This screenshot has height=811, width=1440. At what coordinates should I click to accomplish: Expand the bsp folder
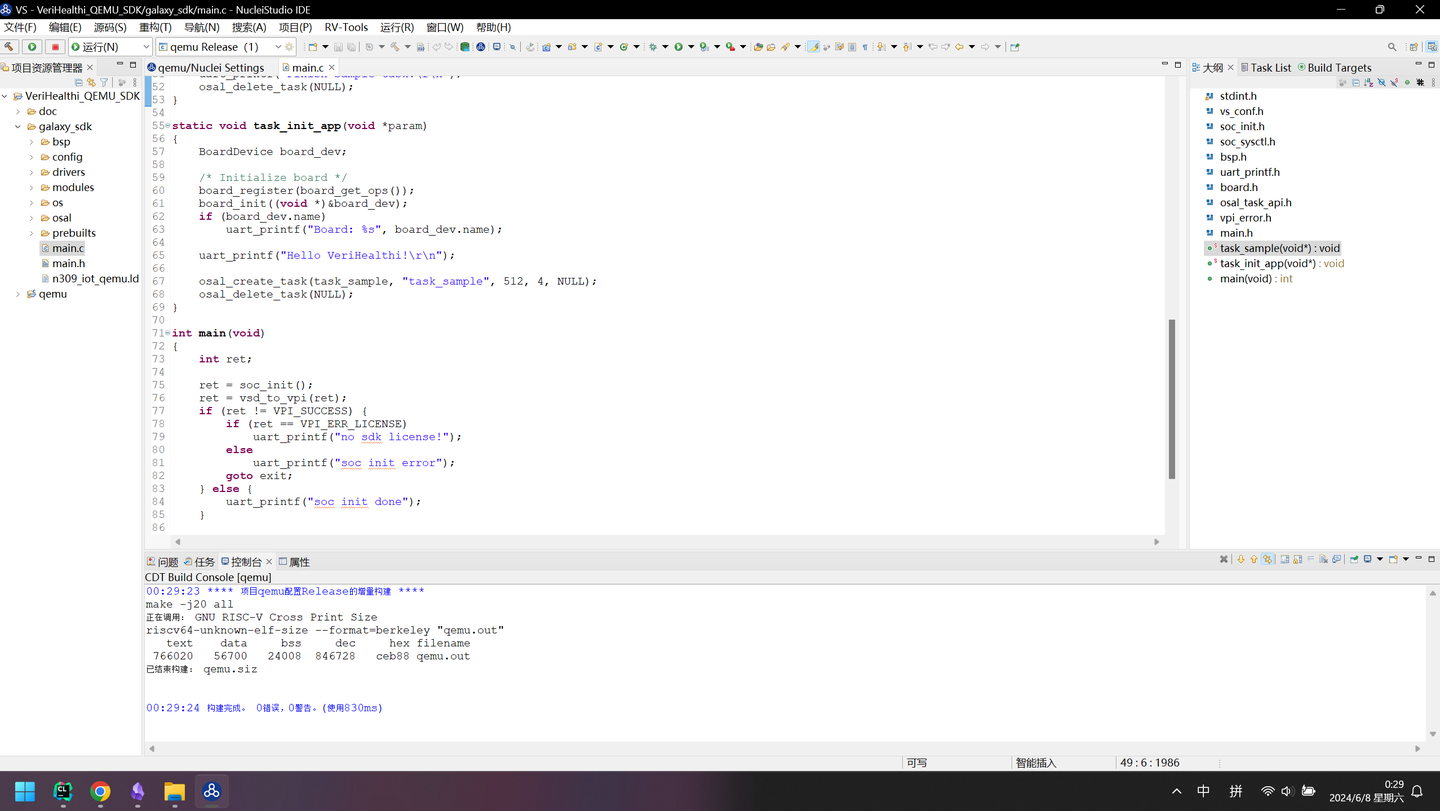coord(32,142)
